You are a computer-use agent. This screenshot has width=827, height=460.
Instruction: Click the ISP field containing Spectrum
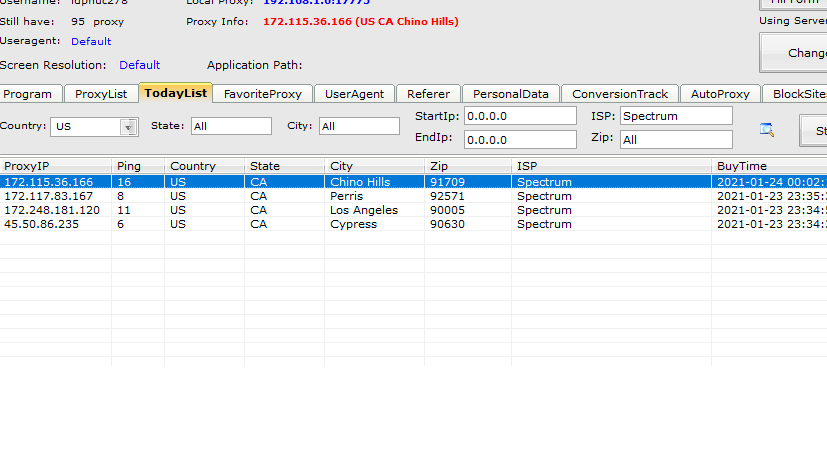(x=676, y=116)
